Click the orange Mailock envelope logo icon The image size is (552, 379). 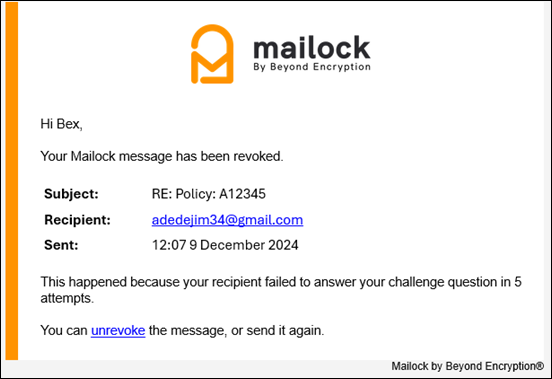pyautogui.click(x=212, y=54)
